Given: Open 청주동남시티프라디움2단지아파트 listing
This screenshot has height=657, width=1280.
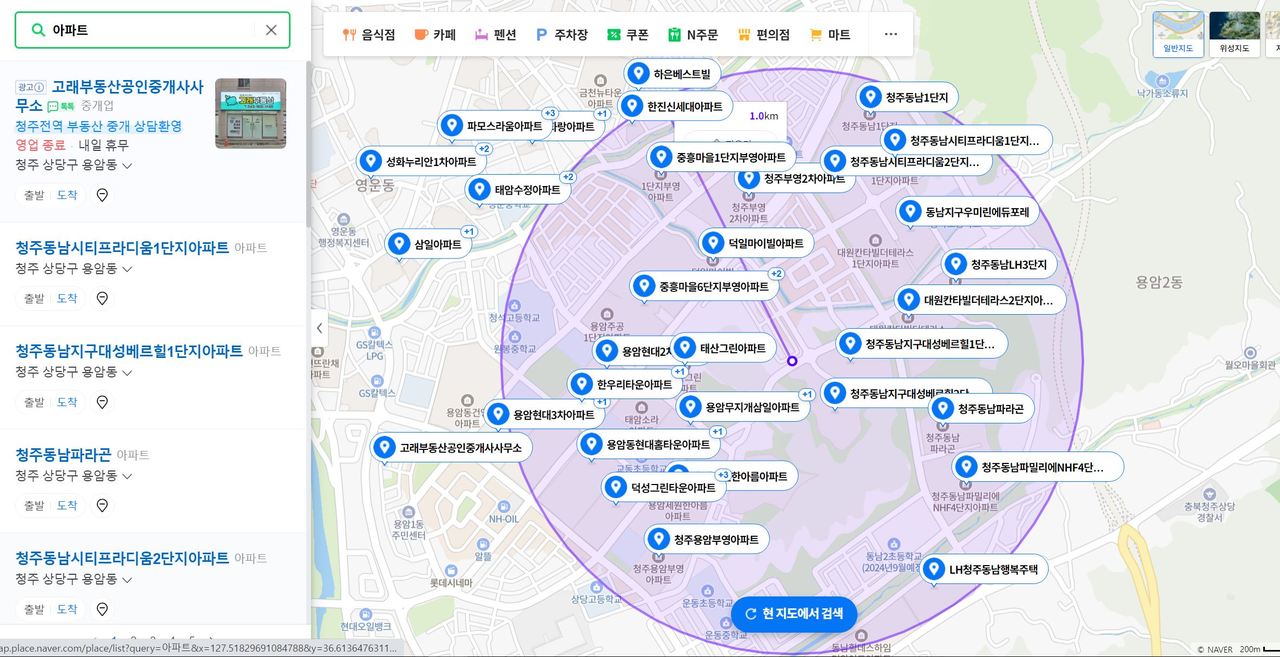Looking at the screenshot, I should (122, 558).
